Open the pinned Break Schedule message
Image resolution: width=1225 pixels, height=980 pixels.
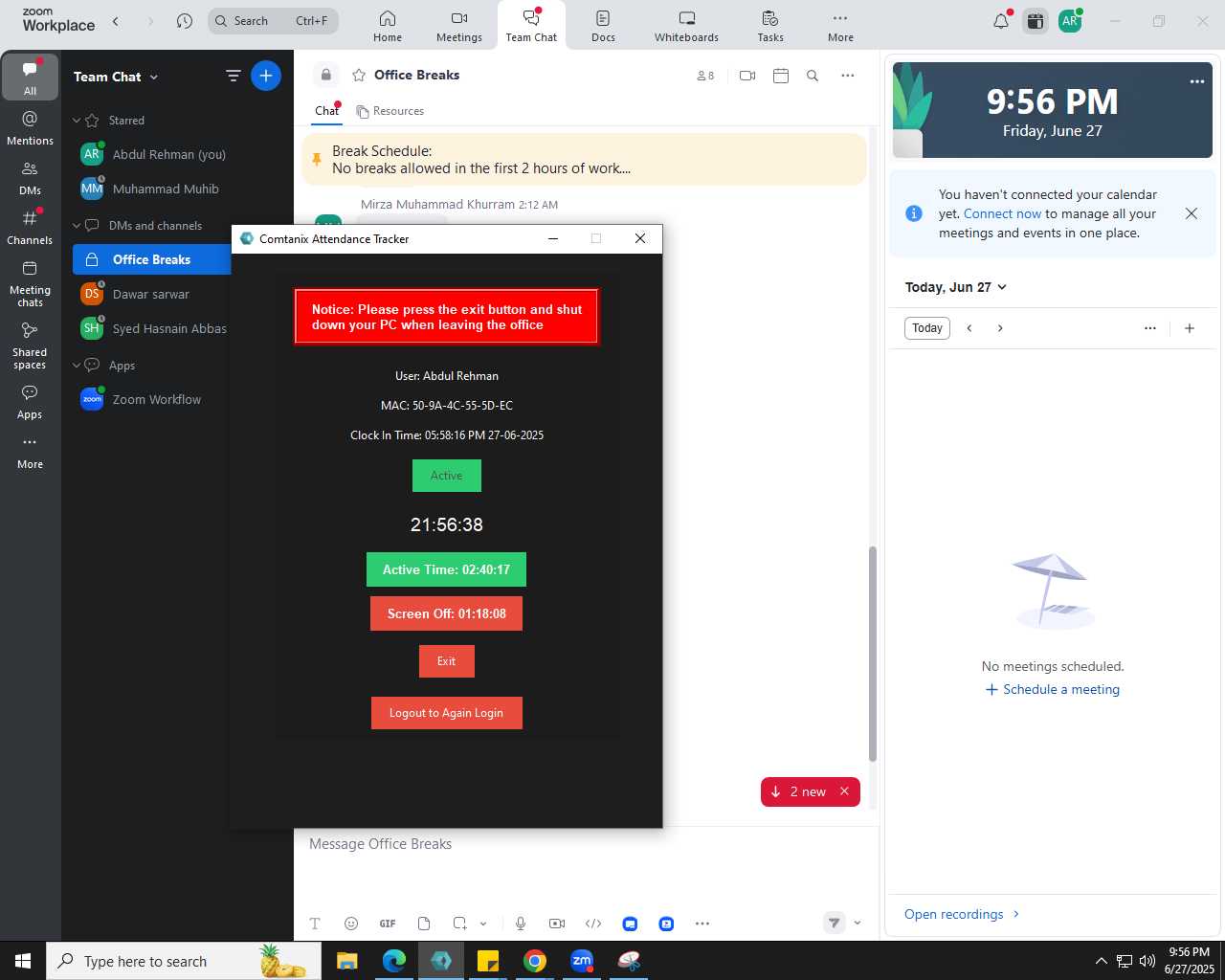(584, 160)
